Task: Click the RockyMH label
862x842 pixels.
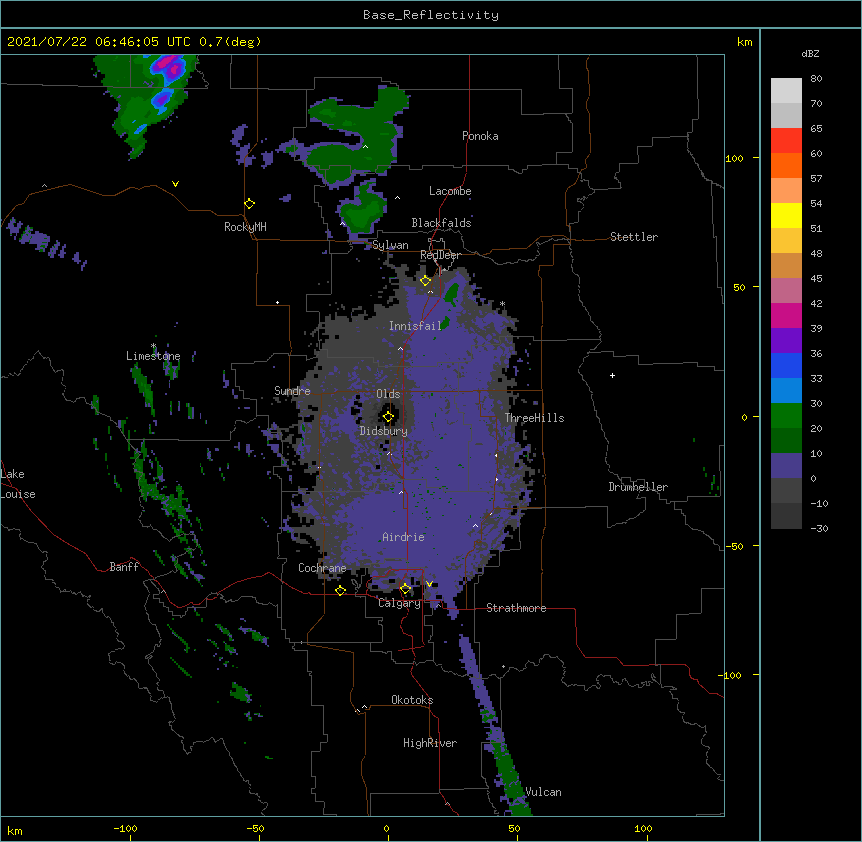Action: coord(245,227)
